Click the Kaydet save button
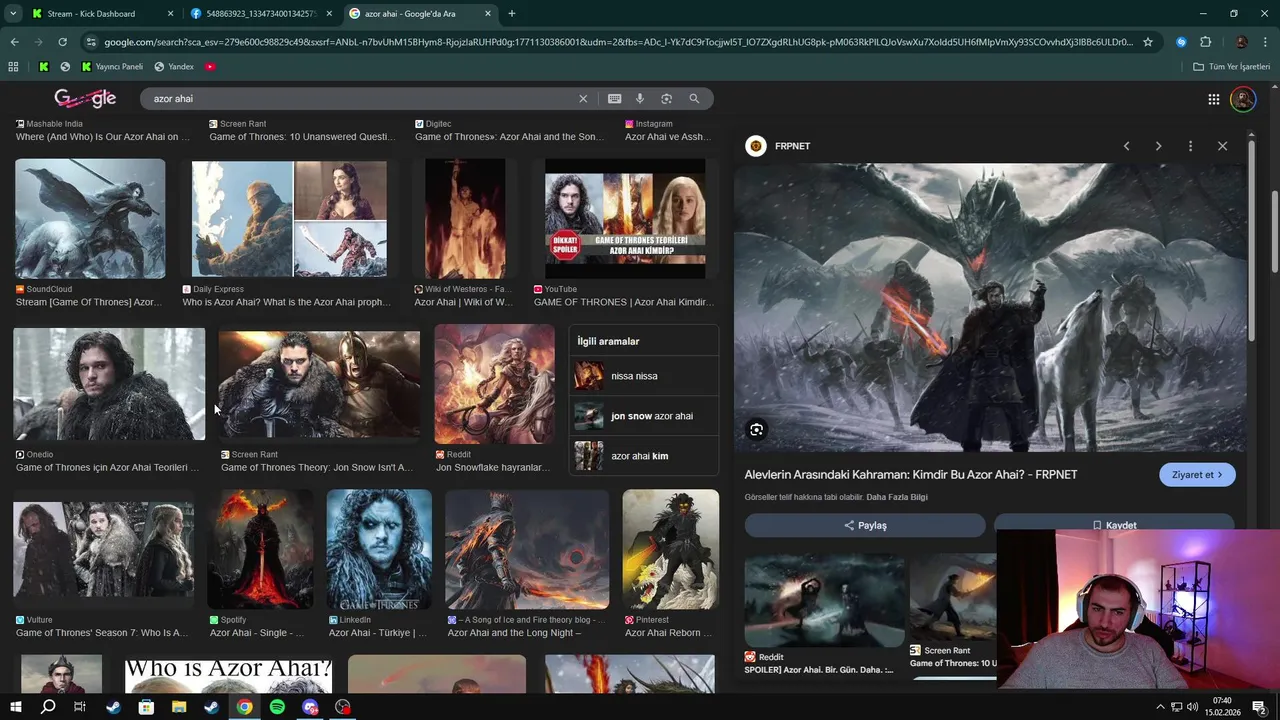This screenshot has width=1280, height=720. point(1114,524)
